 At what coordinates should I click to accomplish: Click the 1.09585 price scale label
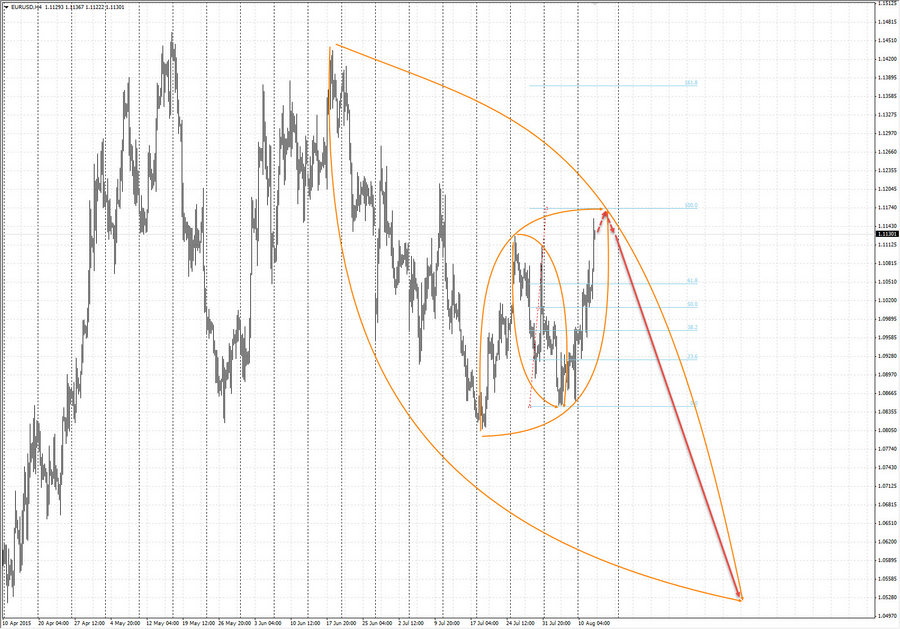click(887, 337)
